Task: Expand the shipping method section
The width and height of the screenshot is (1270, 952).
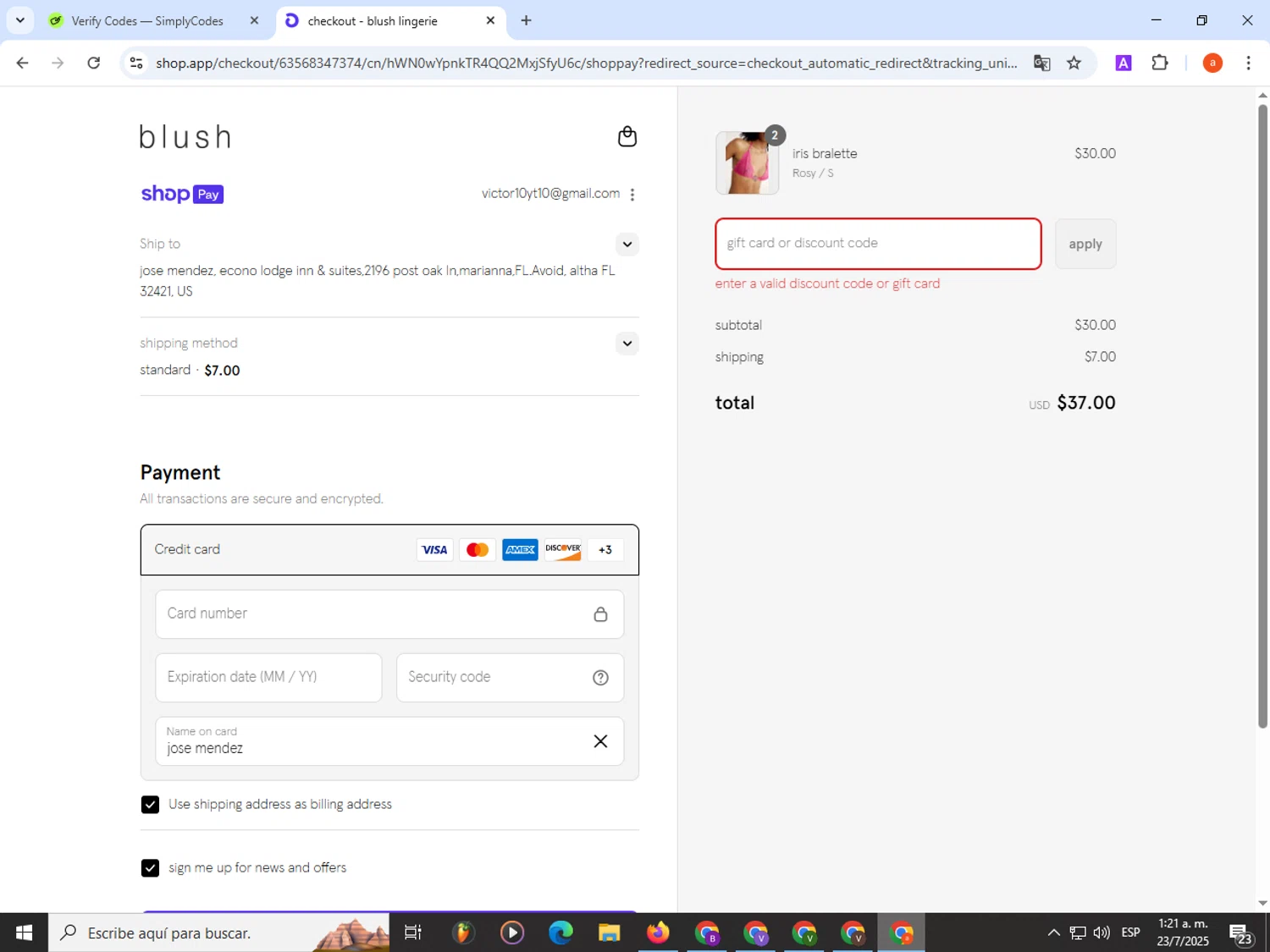Action: click(x=627, y=344)
